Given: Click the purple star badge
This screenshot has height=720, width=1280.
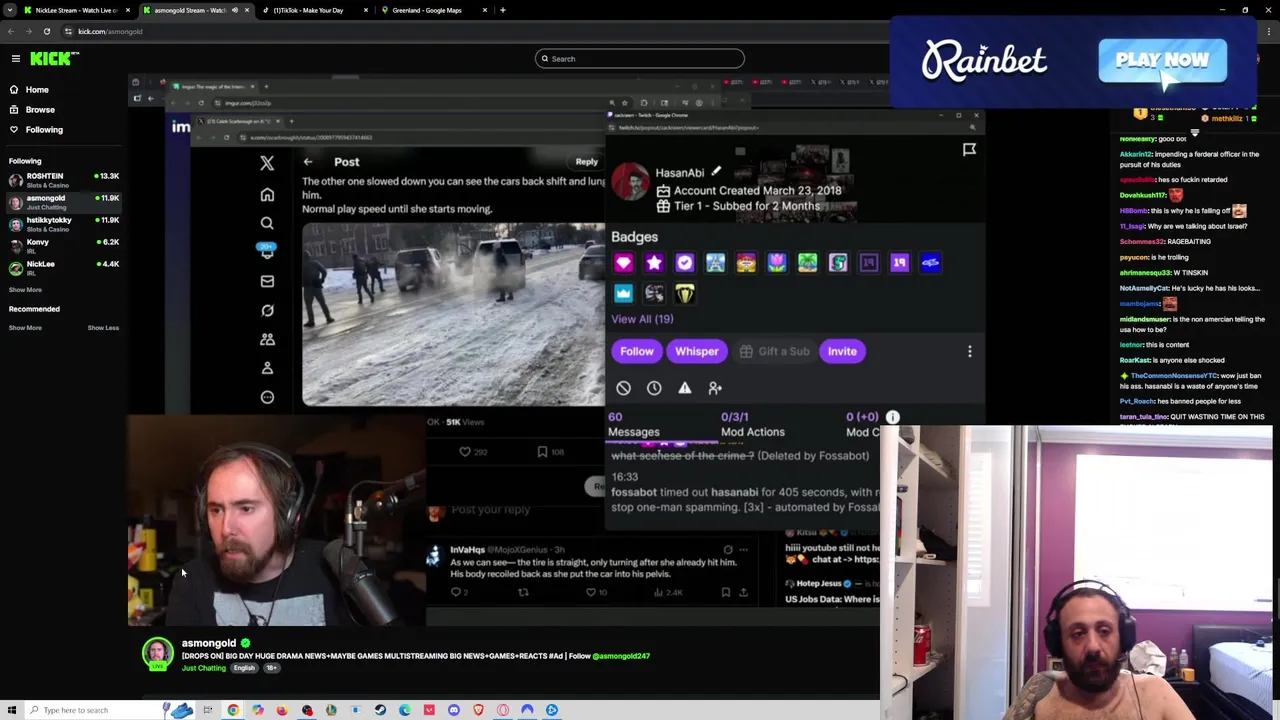Looking at the screenshot, I should point(654,263).
